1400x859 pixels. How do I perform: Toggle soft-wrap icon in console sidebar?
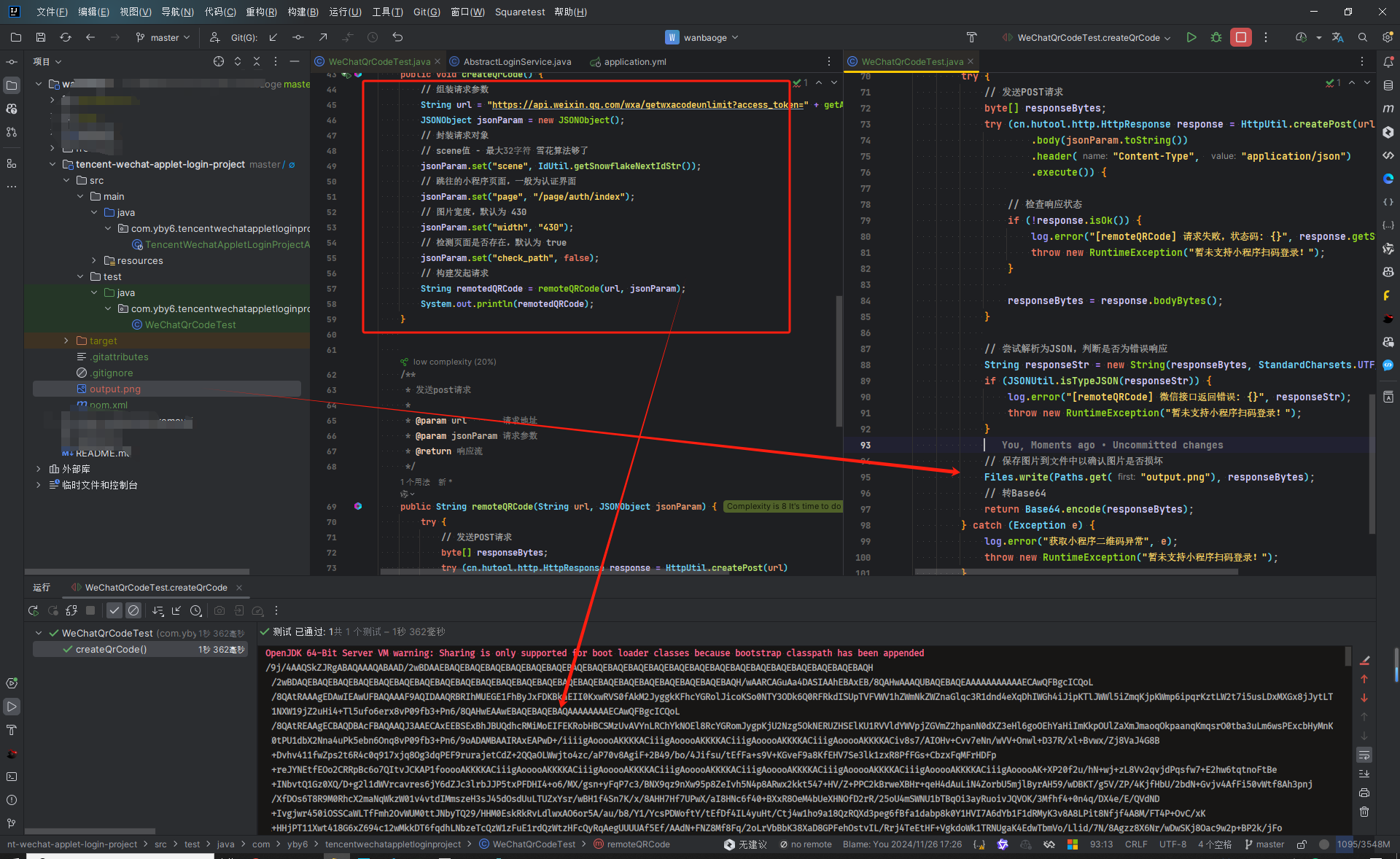(x=1364, y=755)
